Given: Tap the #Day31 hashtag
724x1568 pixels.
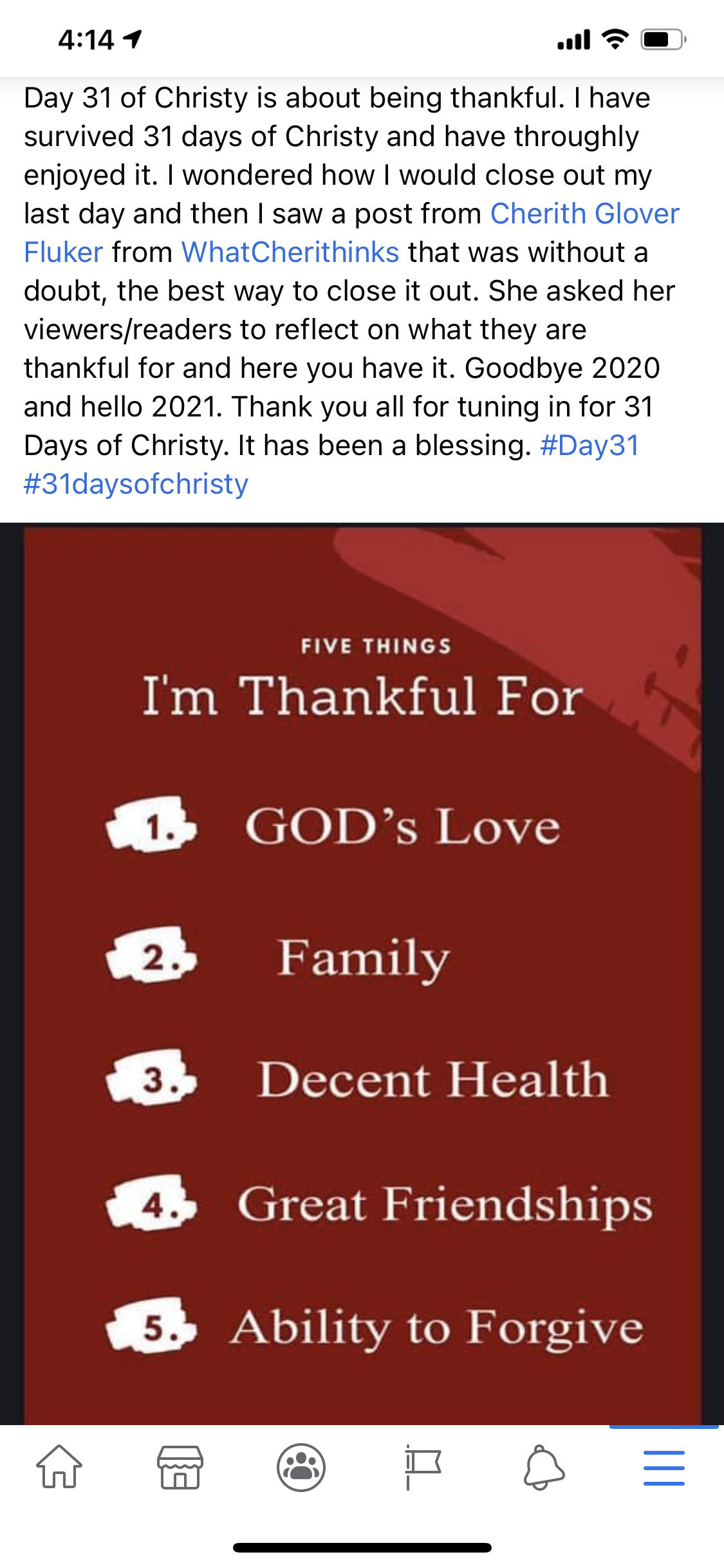Looking at the screenshot, I should 589,445.
